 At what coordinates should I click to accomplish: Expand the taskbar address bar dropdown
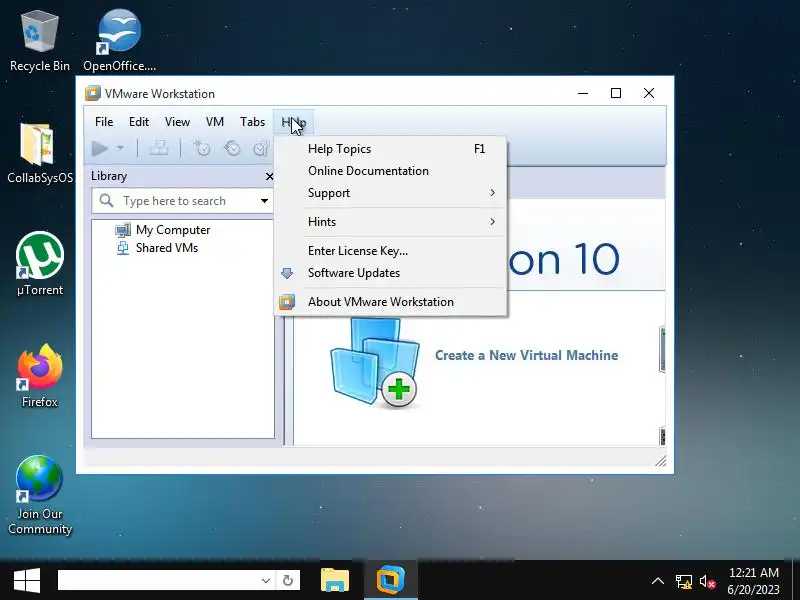[265, 580]
